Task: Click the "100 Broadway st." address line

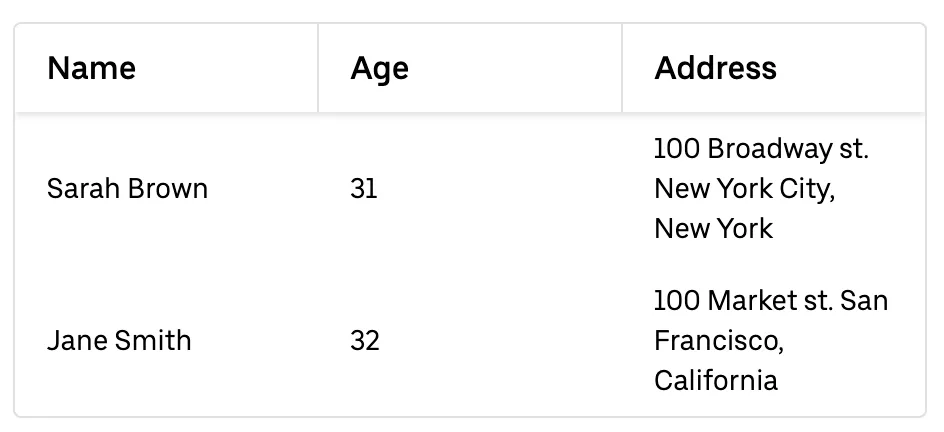Action: coord(761,149)
